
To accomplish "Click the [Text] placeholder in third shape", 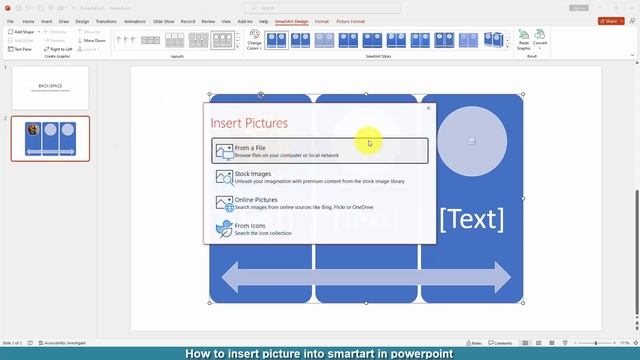I will point(472,219).
